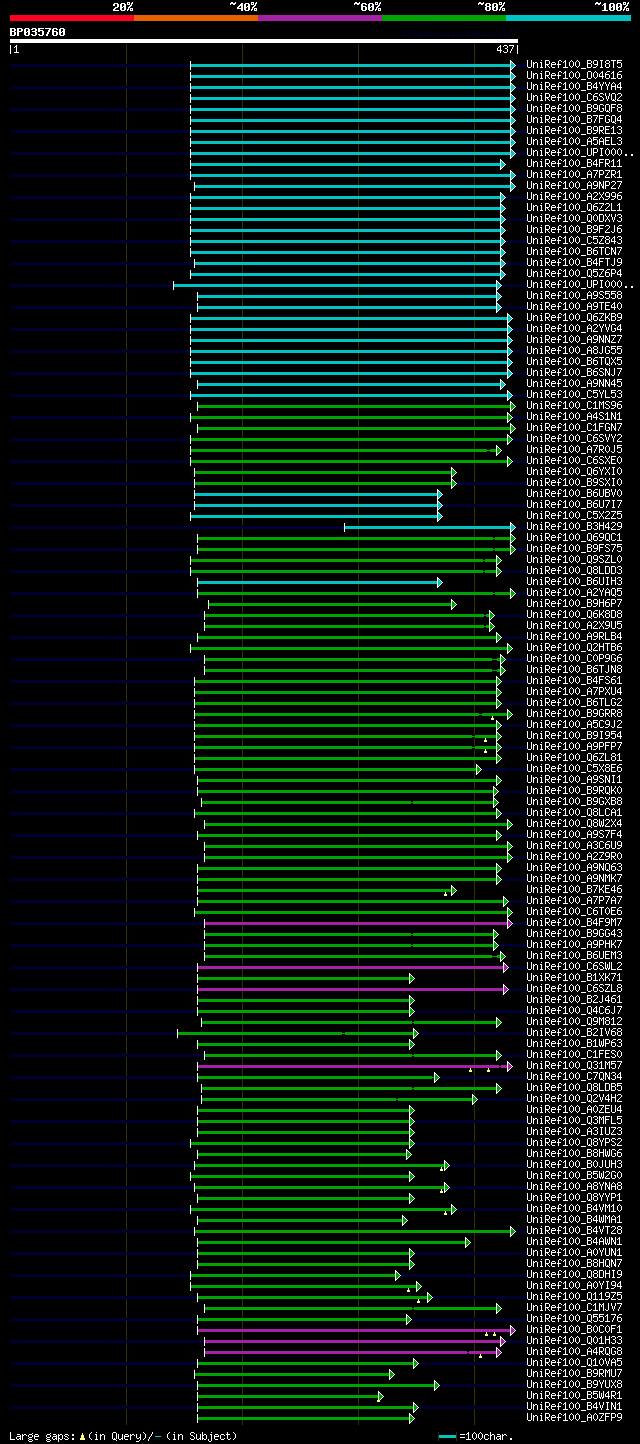Image resolution: width=640 pixels, height=1444 pixels.
Task: Select label UniRef100_C5YL53
Action: (574, 394)
